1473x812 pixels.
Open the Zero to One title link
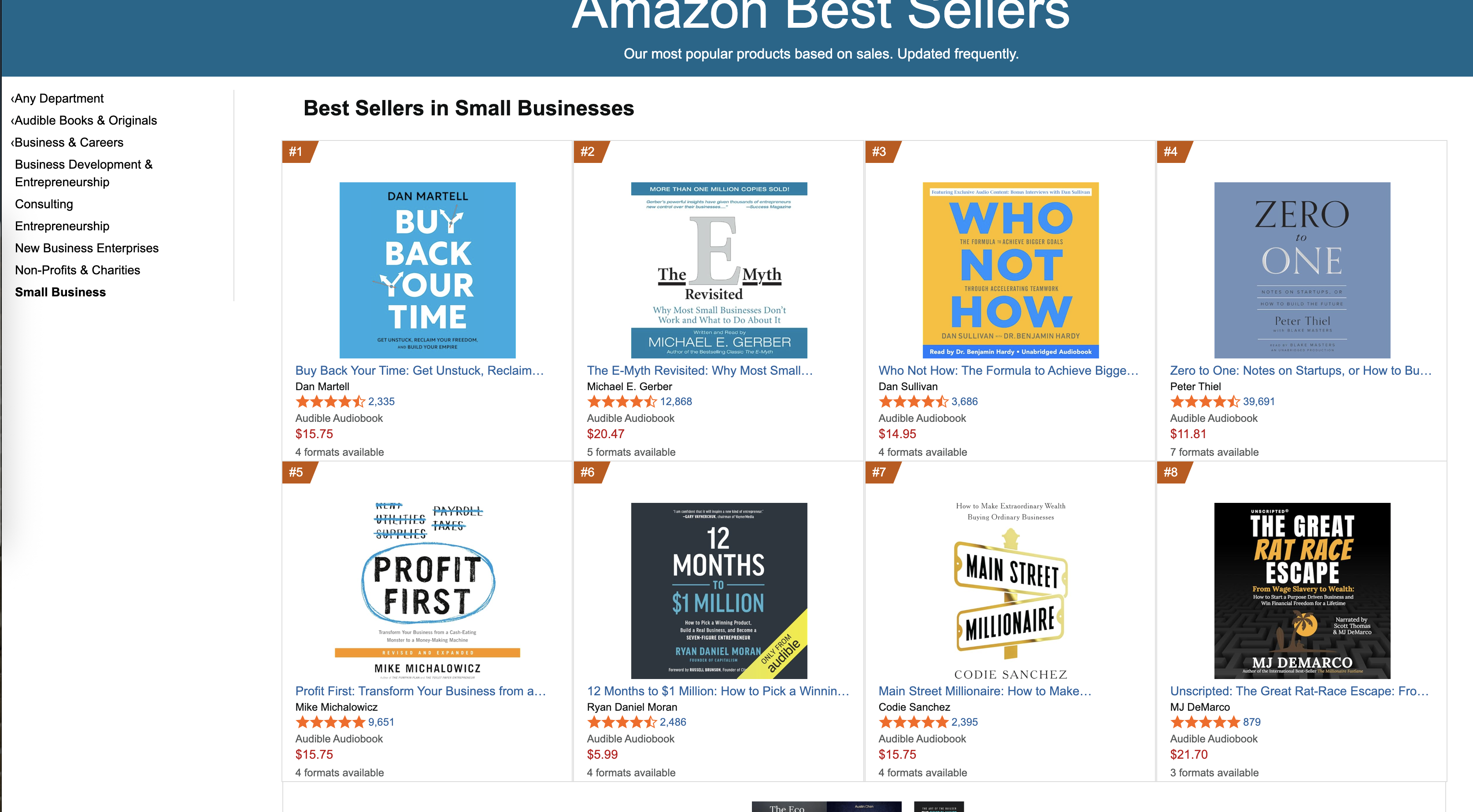point(1300,370)
